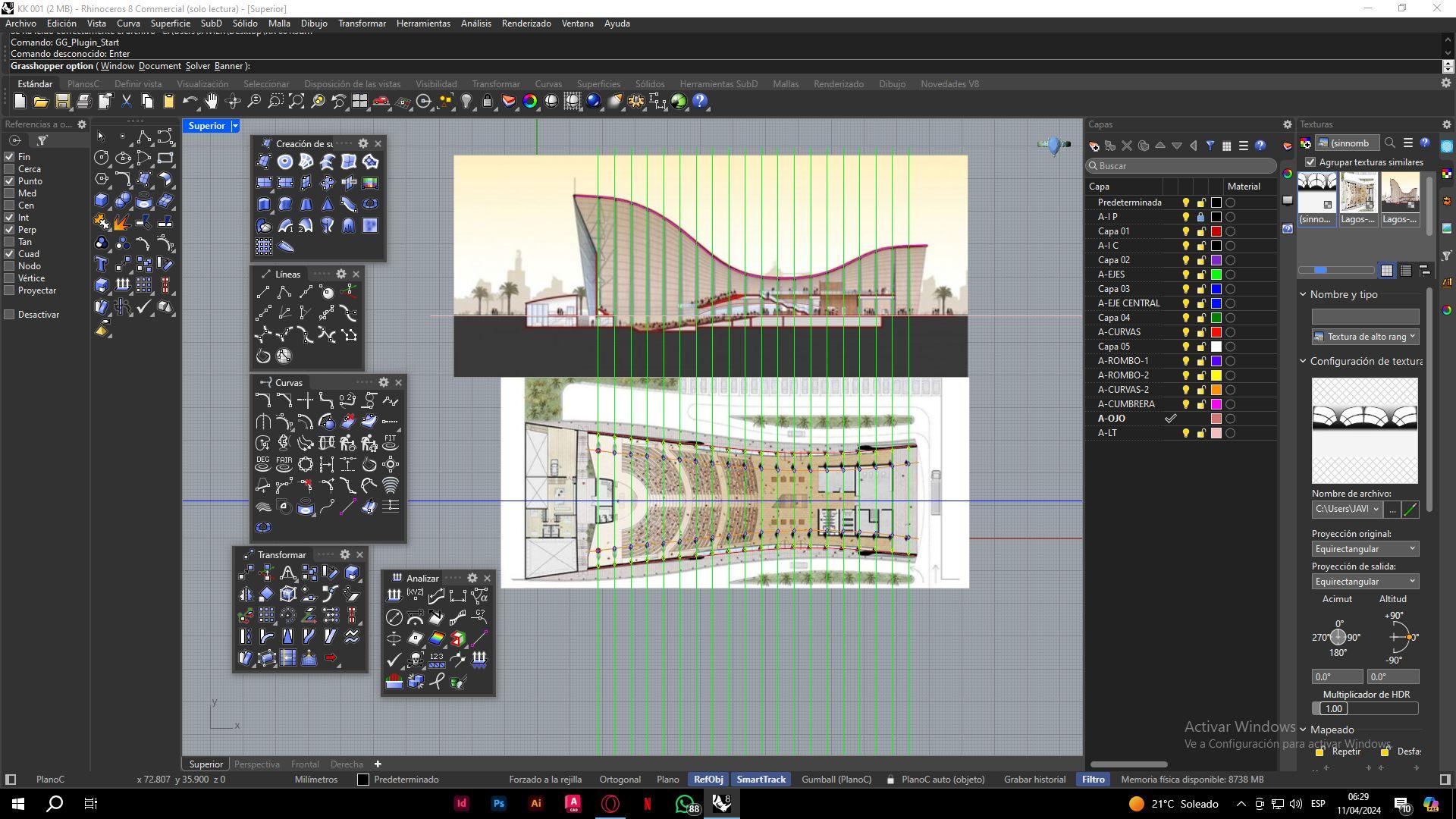
Task: Hide the Capa 01 layer via bulb icon
Action: (x=1186, y=231)
